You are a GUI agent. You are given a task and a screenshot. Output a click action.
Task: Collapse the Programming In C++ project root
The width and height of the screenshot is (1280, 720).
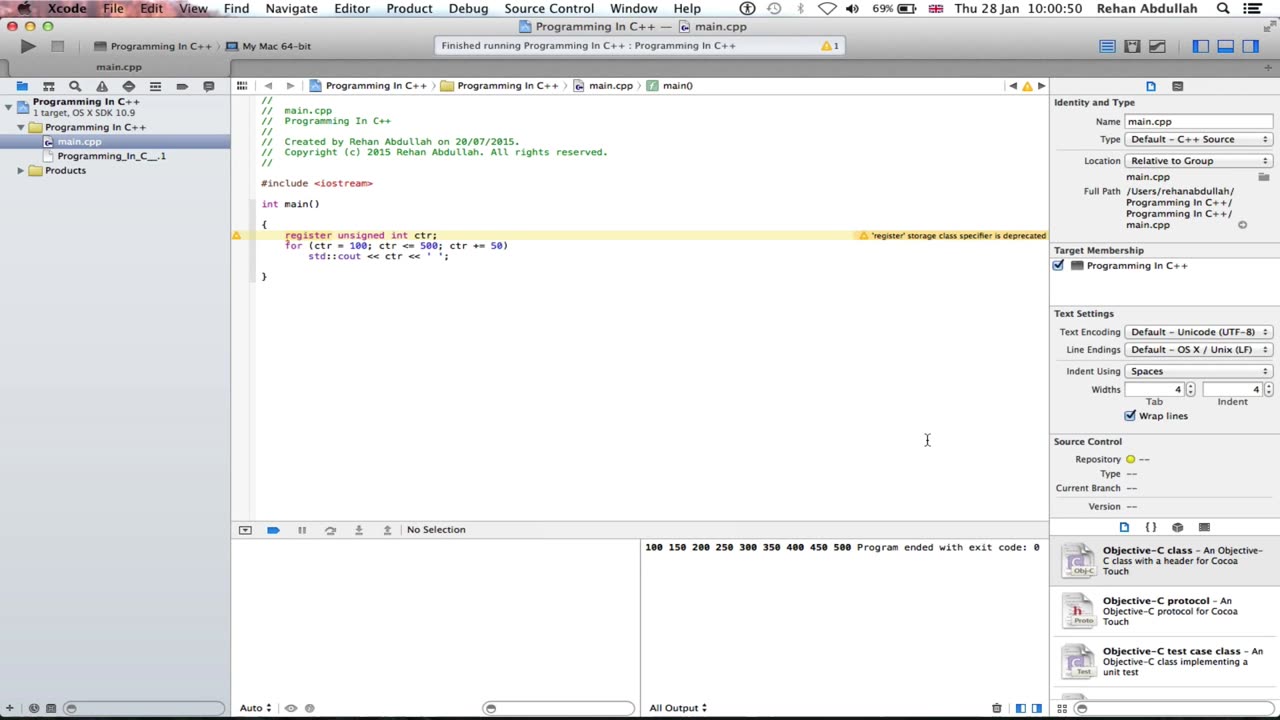coord(9,106)
